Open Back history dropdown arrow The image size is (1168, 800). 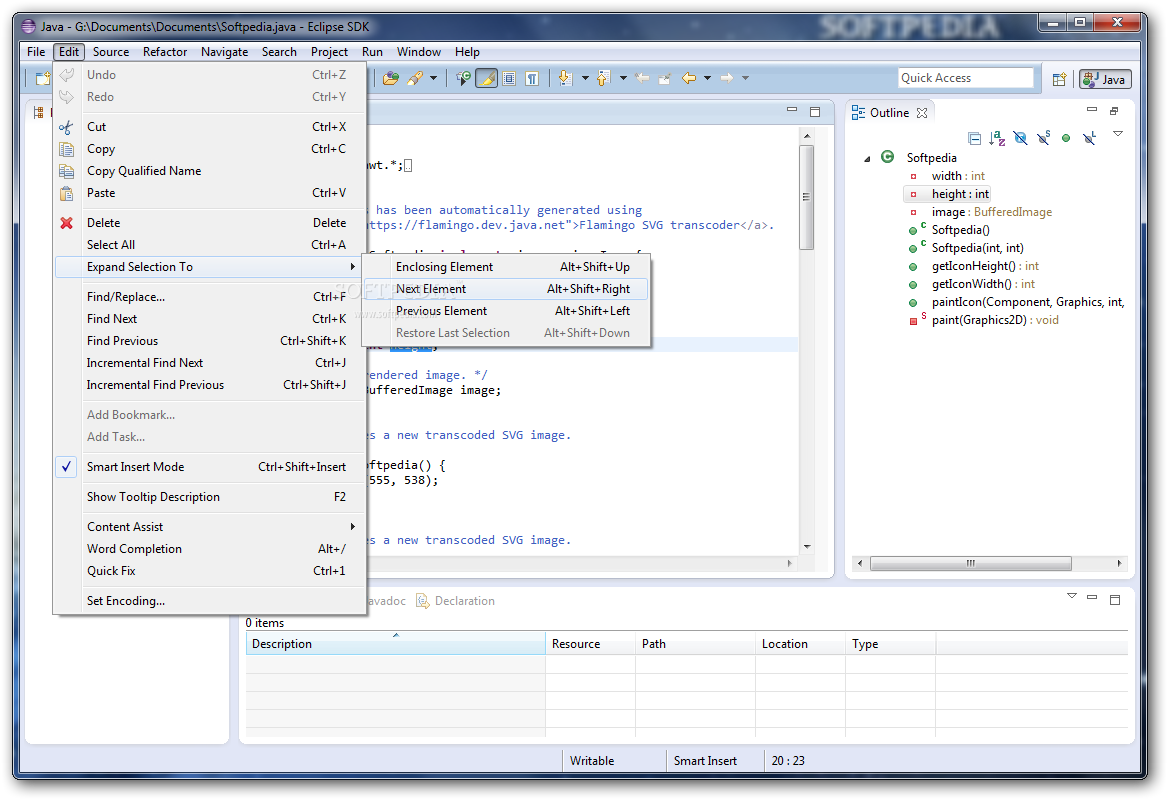(x=708, y=78)
